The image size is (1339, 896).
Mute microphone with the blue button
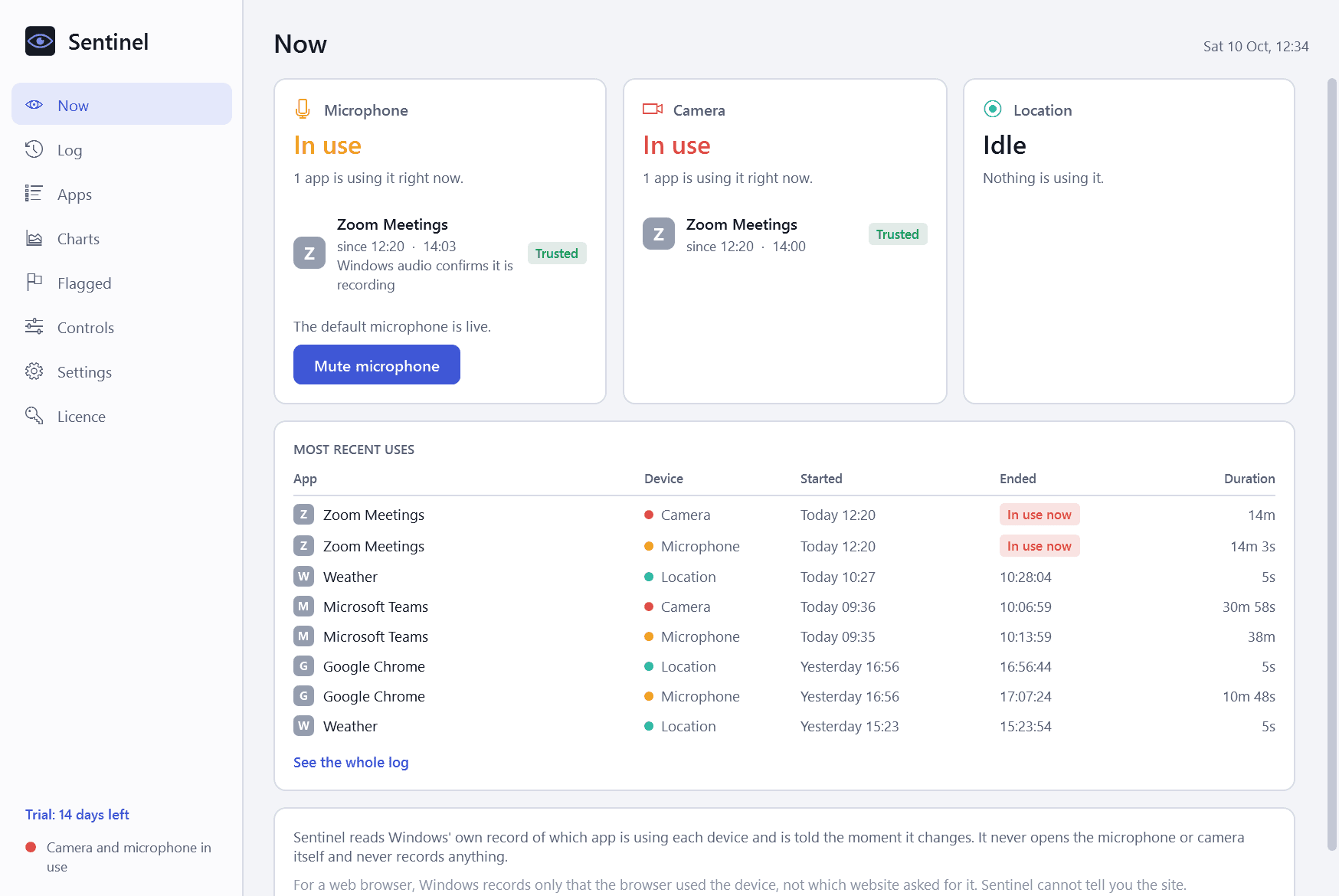pyautogui.click(x=377, y=365)
